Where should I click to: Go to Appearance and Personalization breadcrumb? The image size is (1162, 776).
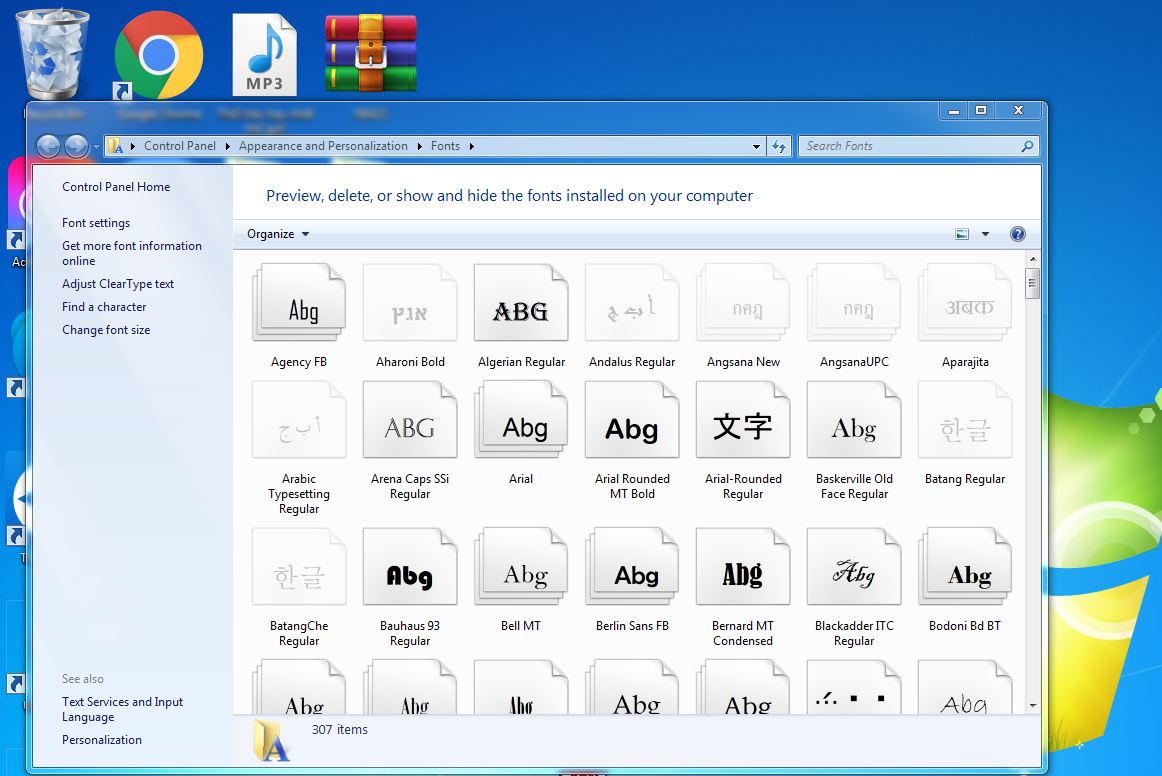tap(323, 146)
